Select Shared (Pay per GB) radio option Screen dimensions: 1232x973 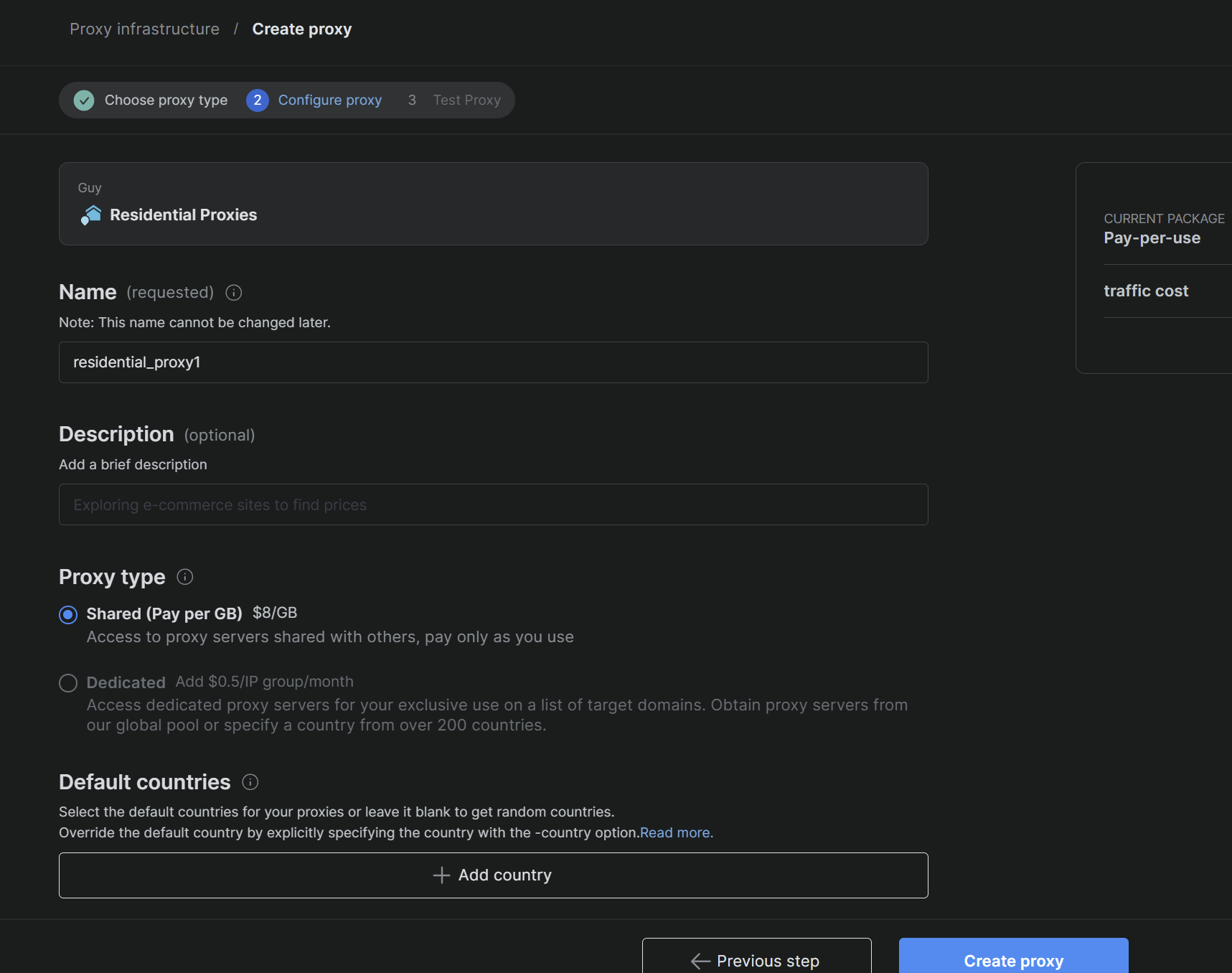[68, 615]
